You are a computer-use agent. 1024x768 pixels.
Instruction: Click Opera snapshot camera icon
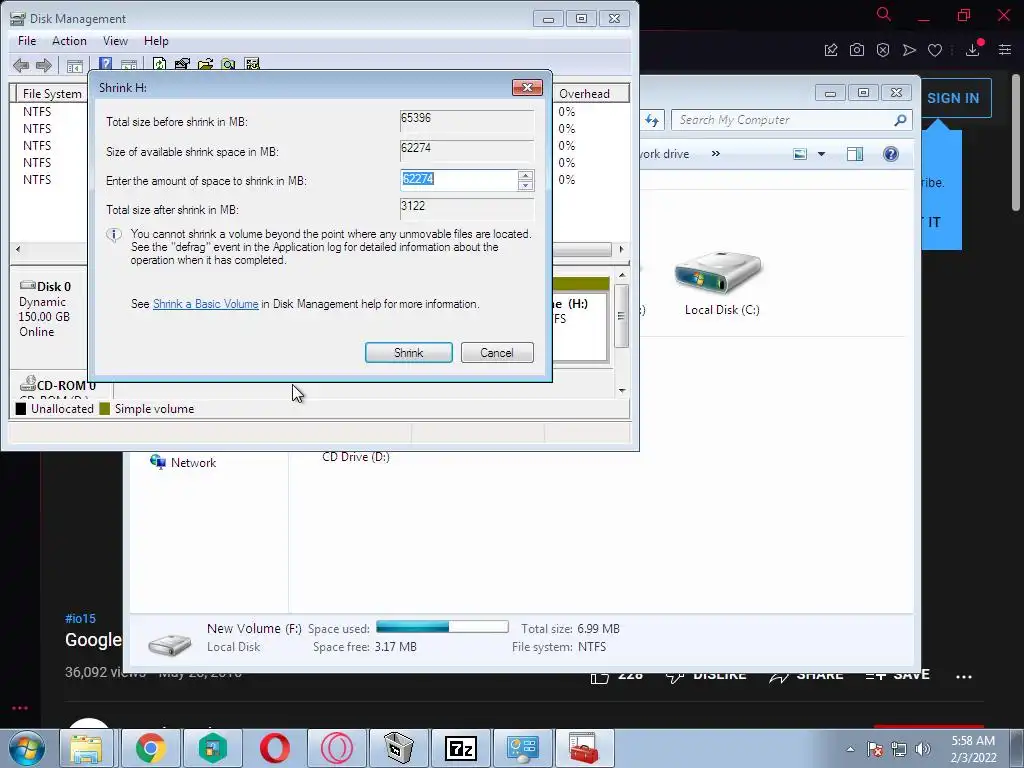tap(857, 50)
